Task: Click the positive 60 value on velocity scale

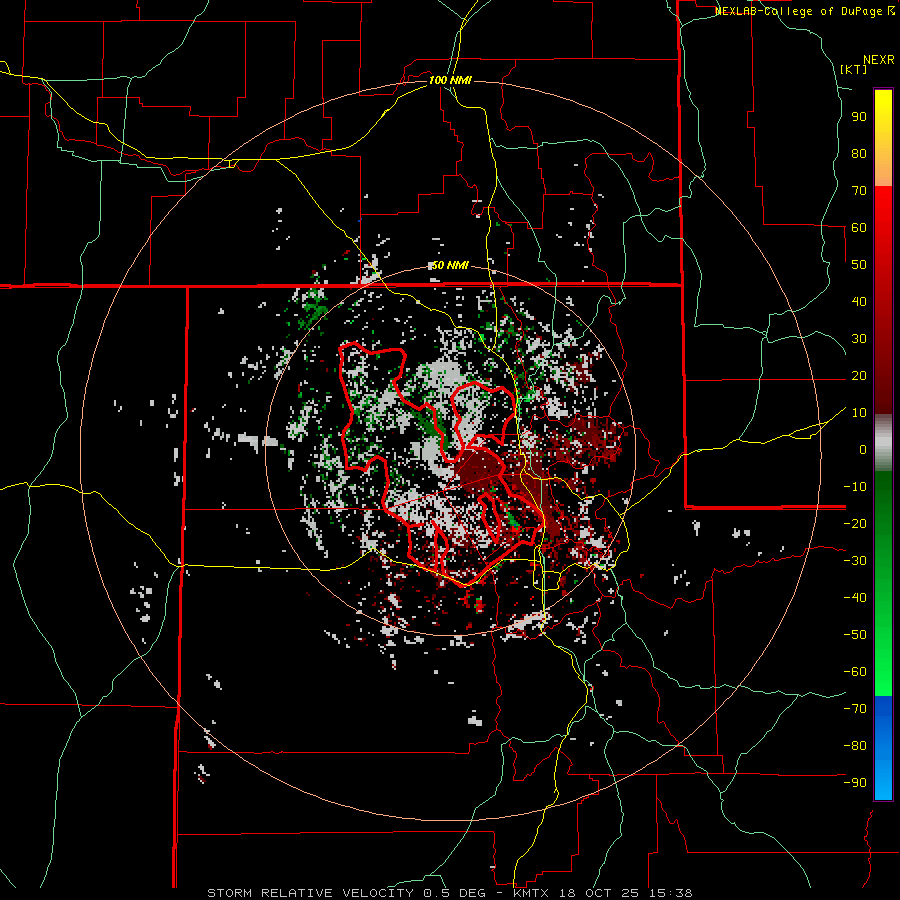Action: pos(859,227)
